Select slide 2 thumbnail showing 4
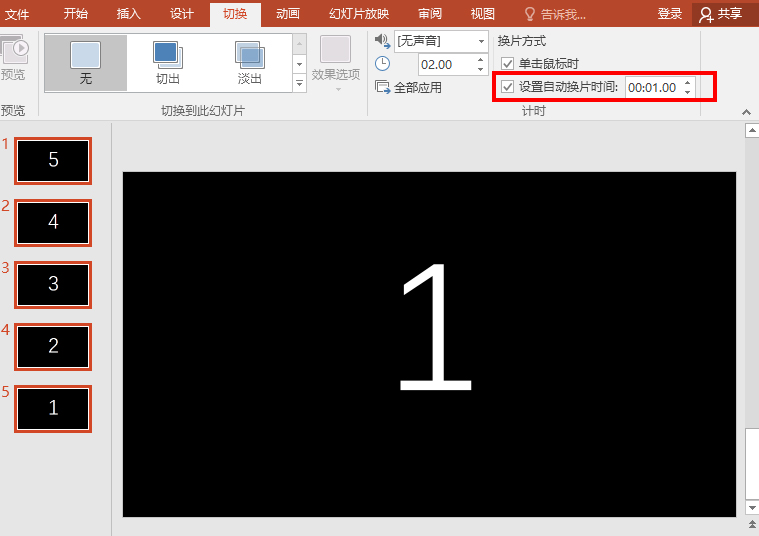Viewport: 759px width, 536px height. pyautogui.click(x=53, y=223)
